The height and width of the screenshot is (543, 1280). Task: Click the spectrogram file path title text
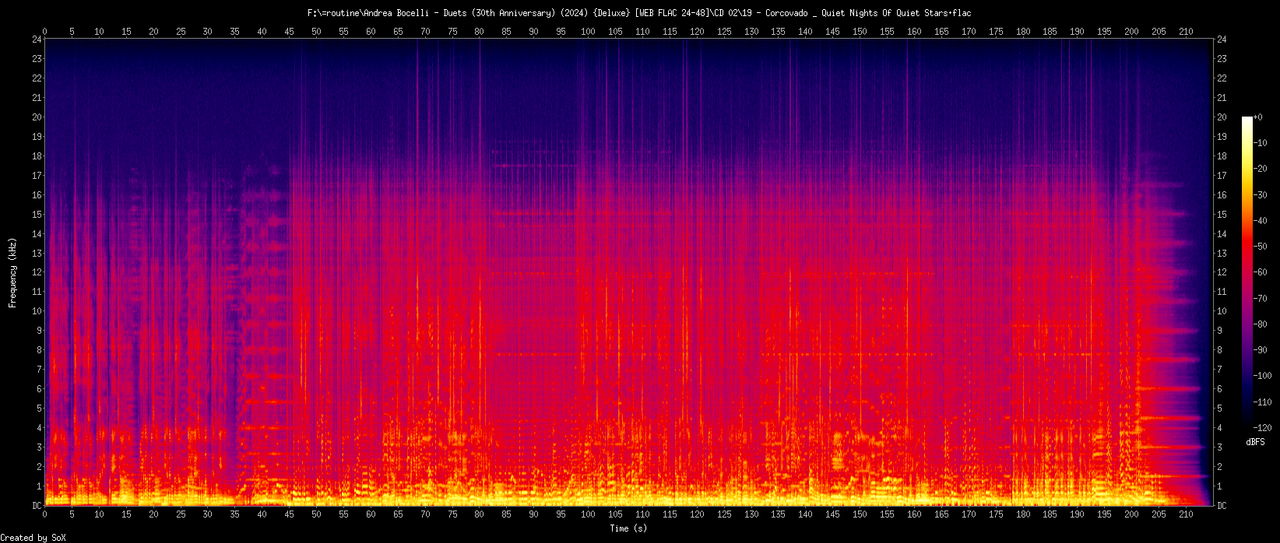coord(640,13)
